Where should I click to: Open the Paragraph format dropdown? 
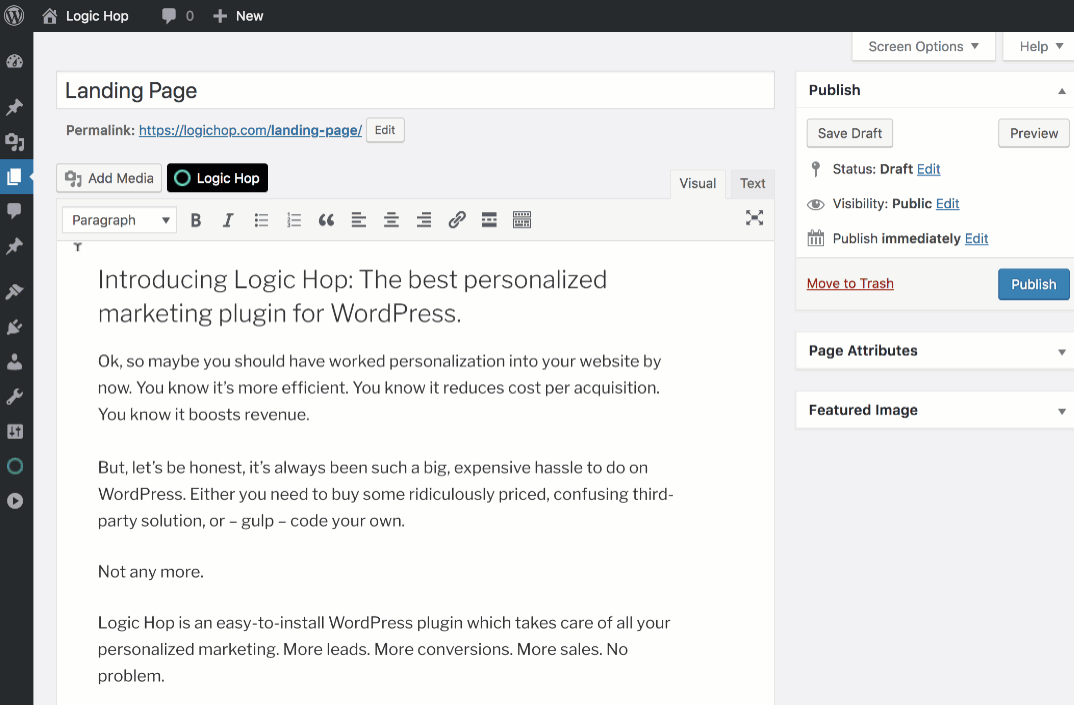119,220
